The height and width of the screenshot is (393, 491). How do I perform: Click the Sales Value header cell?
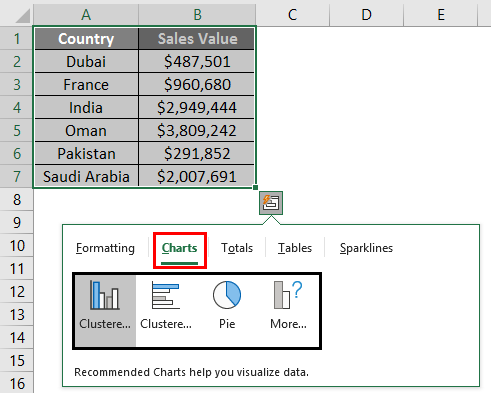[x=197, y=39]
